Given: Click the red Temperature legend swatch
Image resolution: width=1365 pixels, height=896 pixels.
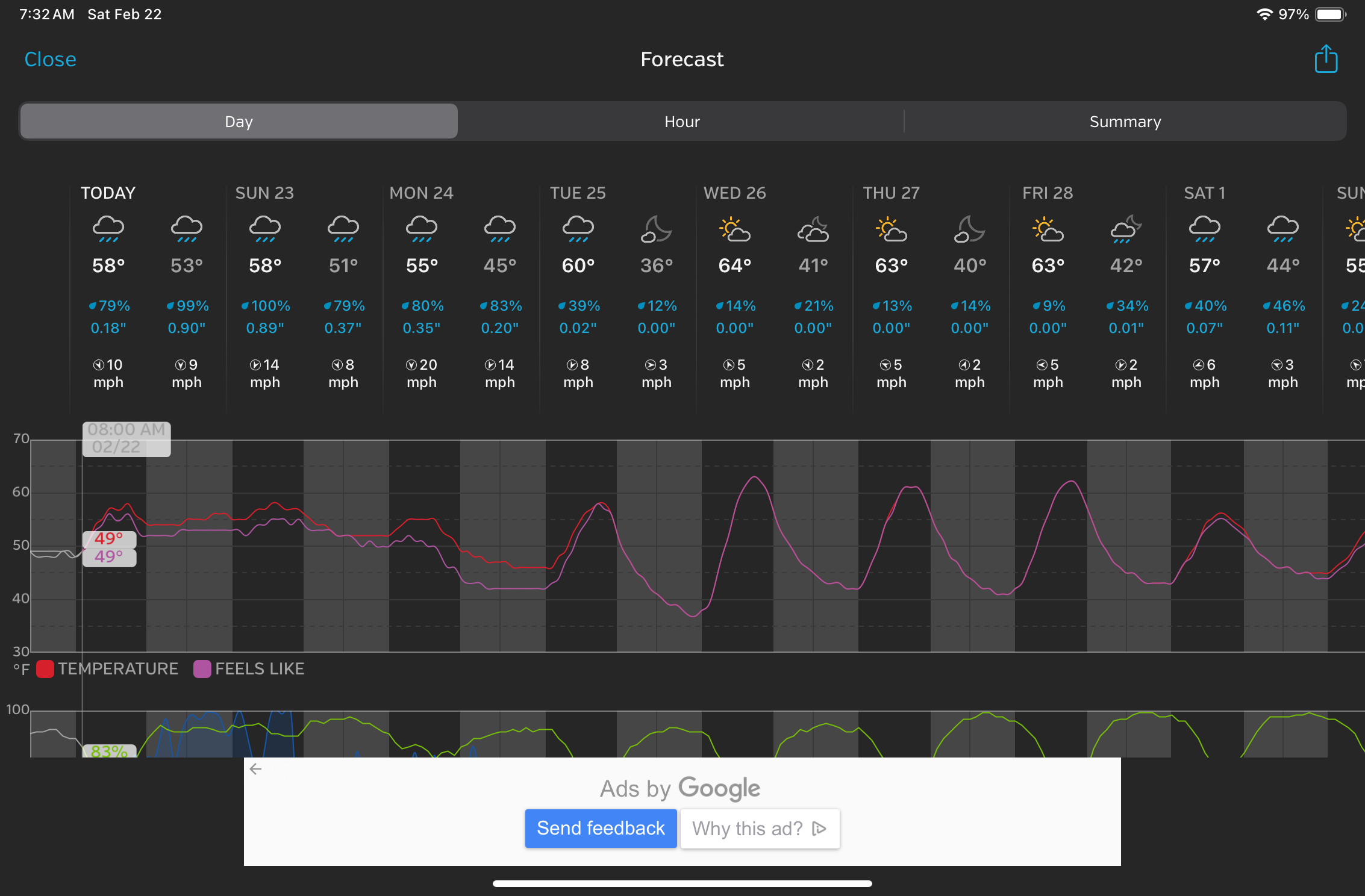Looking at the screenshot, I should [x=45, y=669].
